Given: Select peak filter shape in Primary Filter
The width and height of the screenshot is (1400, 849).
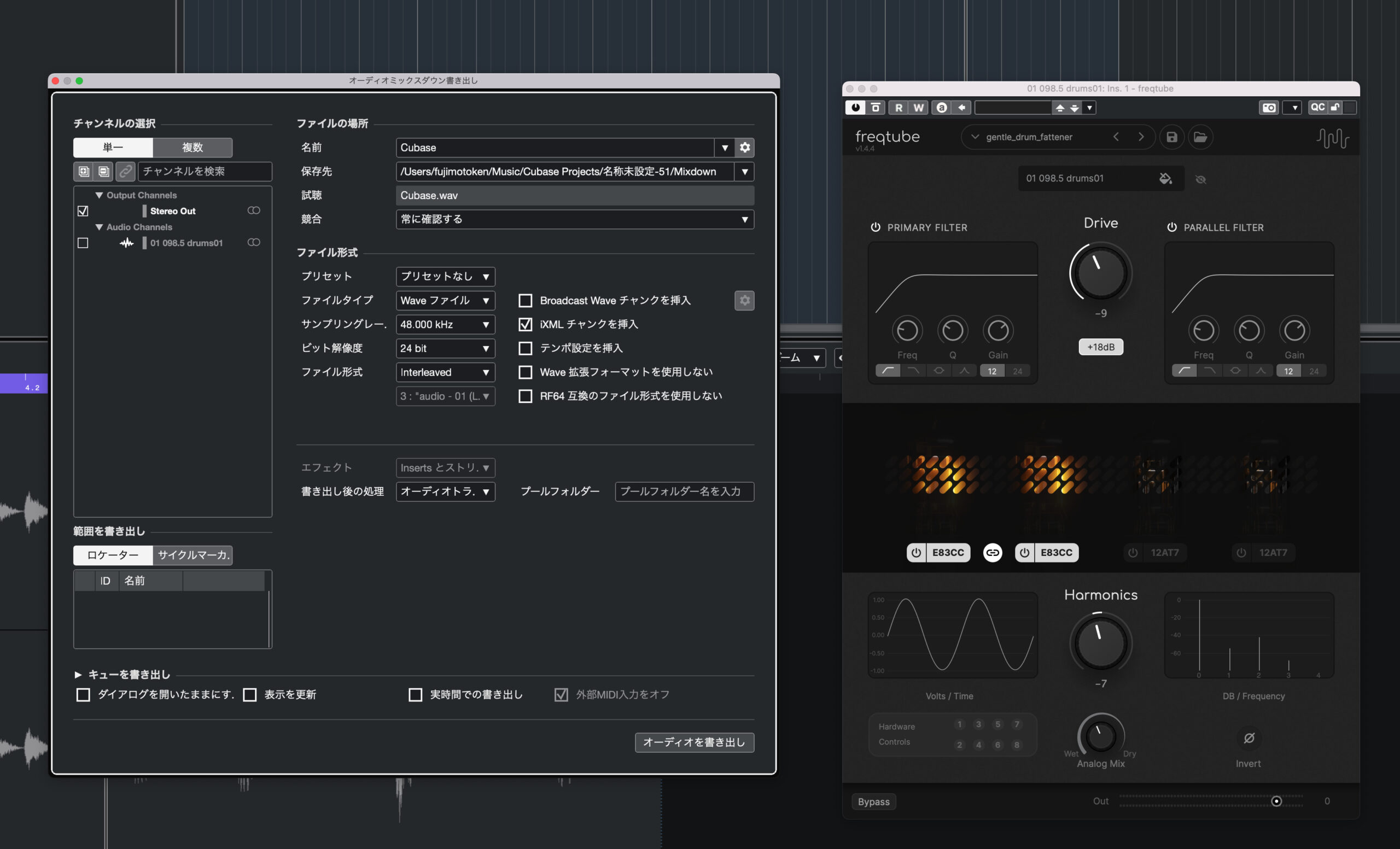Looking at the screenshot, I should click(964, 371).
